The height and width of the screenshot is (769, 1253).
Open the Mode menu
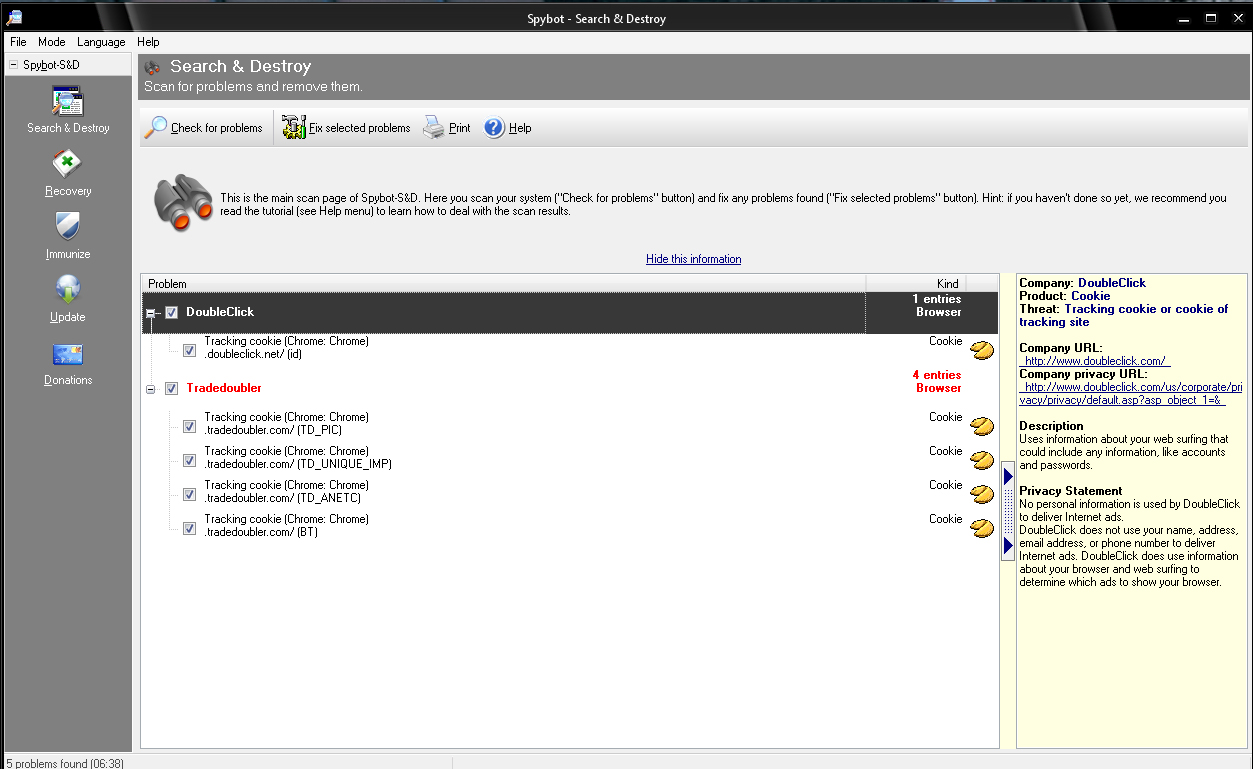[x=52, y=42]
